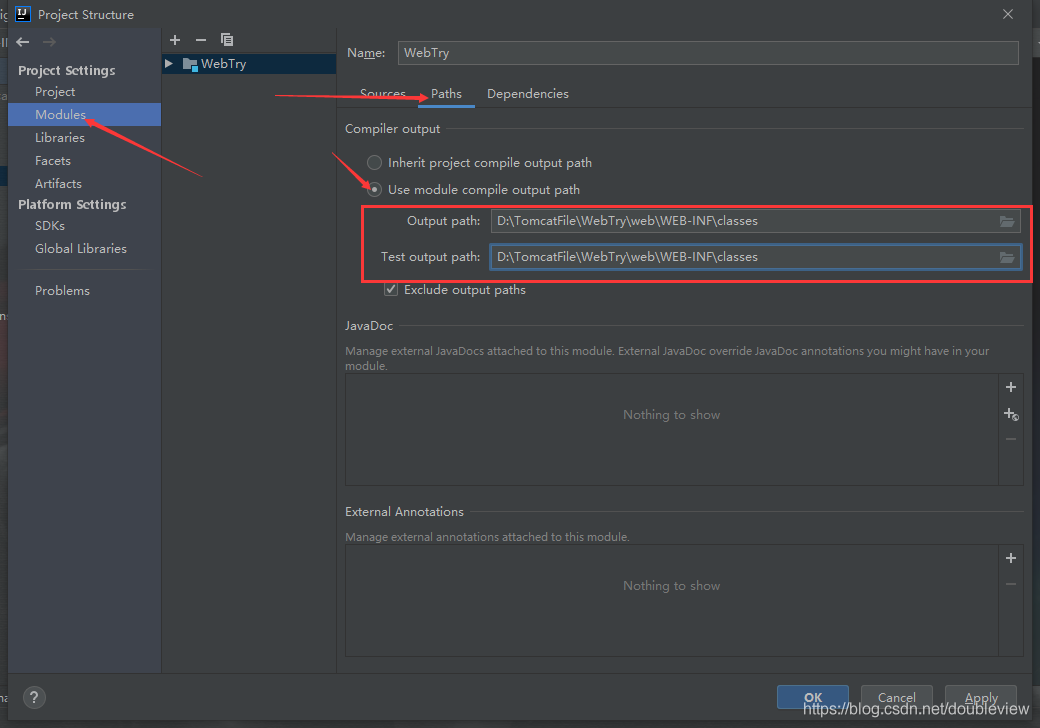This screenshot has height=728, width=1040.
Task: Switch to the Dependencies tab
Action: pyautogui.click(x=527, y=94)
